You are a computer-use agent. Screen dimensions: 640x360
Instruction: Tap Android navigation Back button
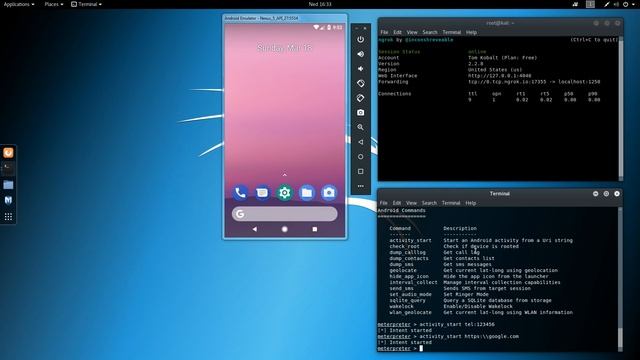(x=255, y=229)
